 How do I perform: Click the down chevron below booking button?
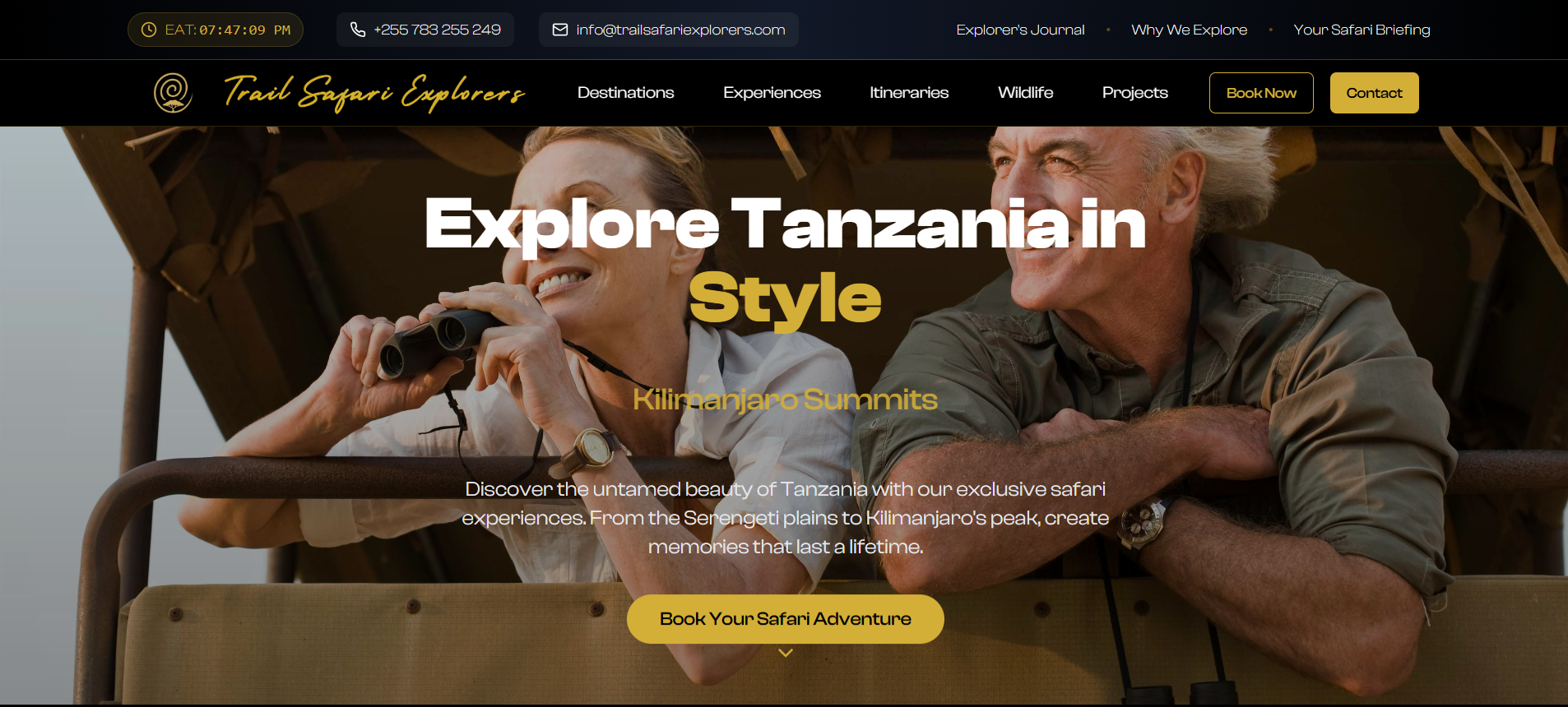[x=786, y=653]
